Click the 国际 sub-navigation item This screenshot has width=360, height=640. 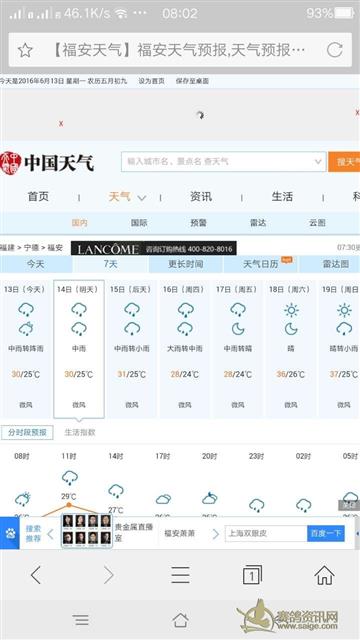[x=139, y=223]
